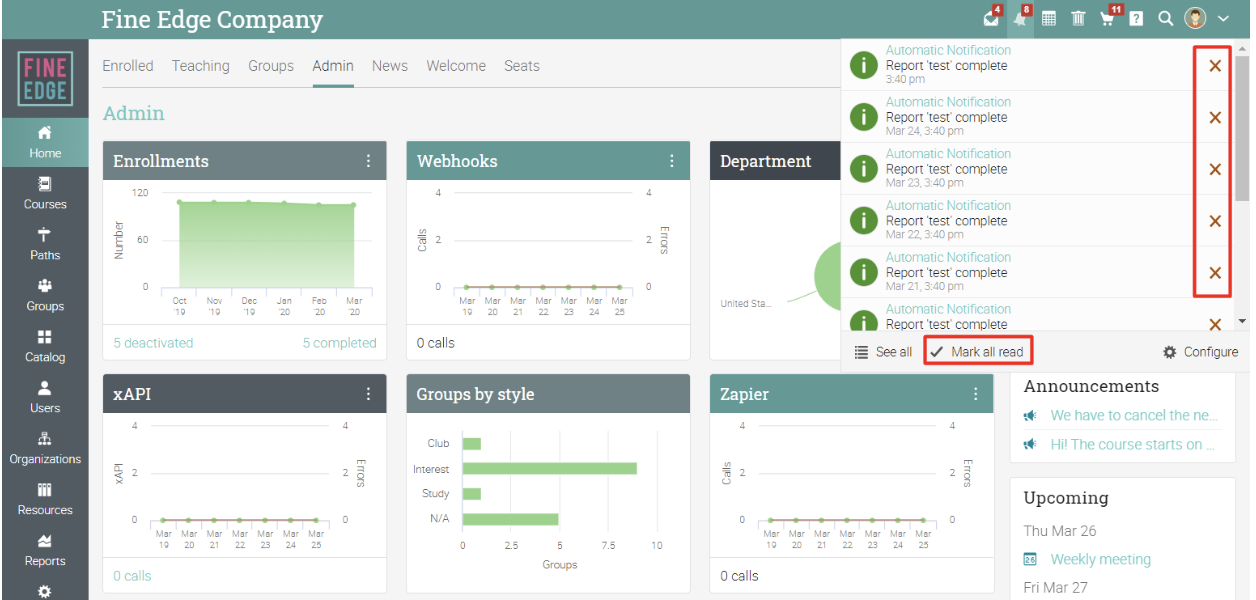Viewport: 1256px width, 600px height.
Task: Open Resources in the sidebar
Action: 44,500
